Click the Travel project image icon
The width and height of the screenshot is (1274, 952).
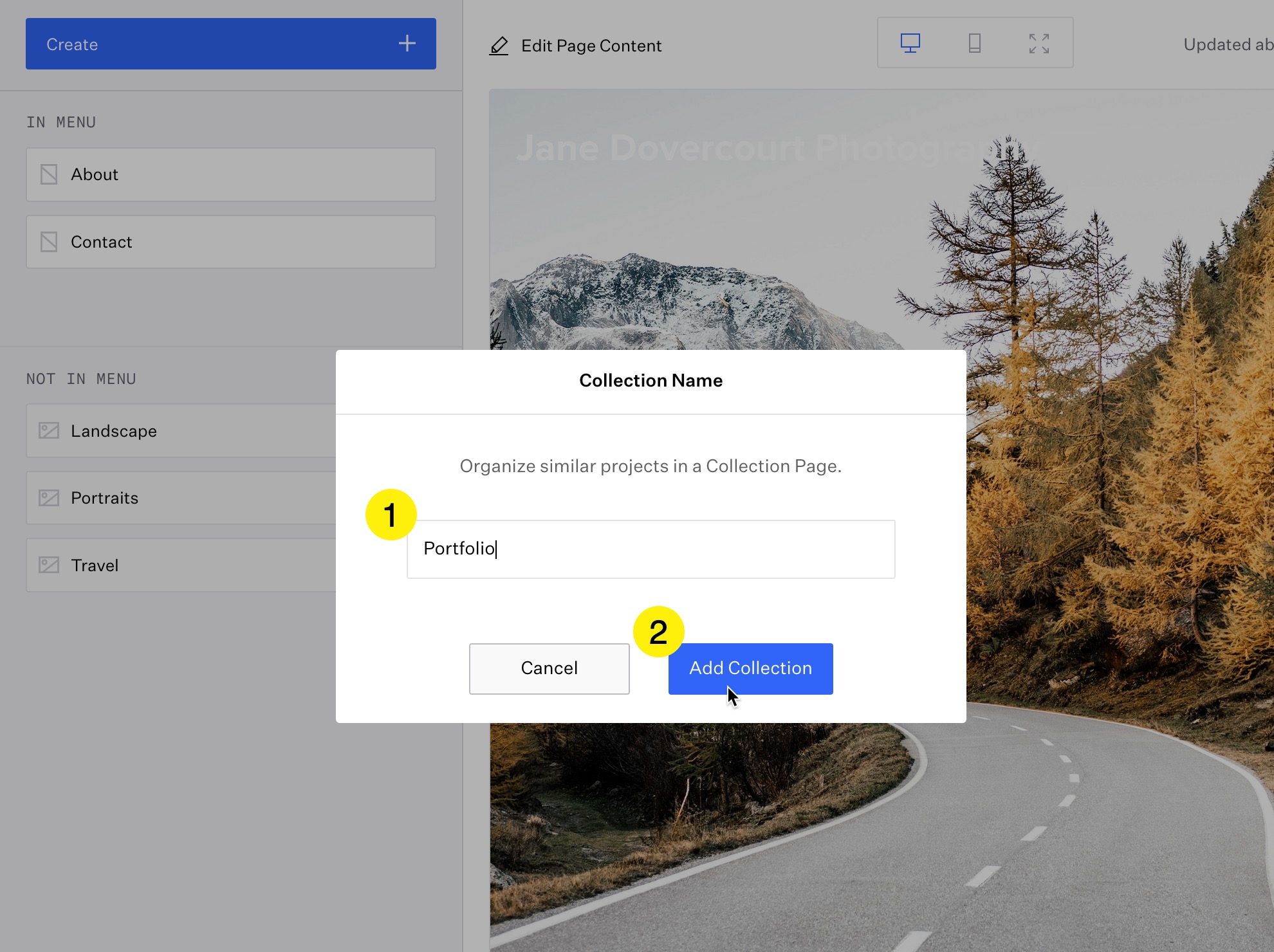point(49,565)
